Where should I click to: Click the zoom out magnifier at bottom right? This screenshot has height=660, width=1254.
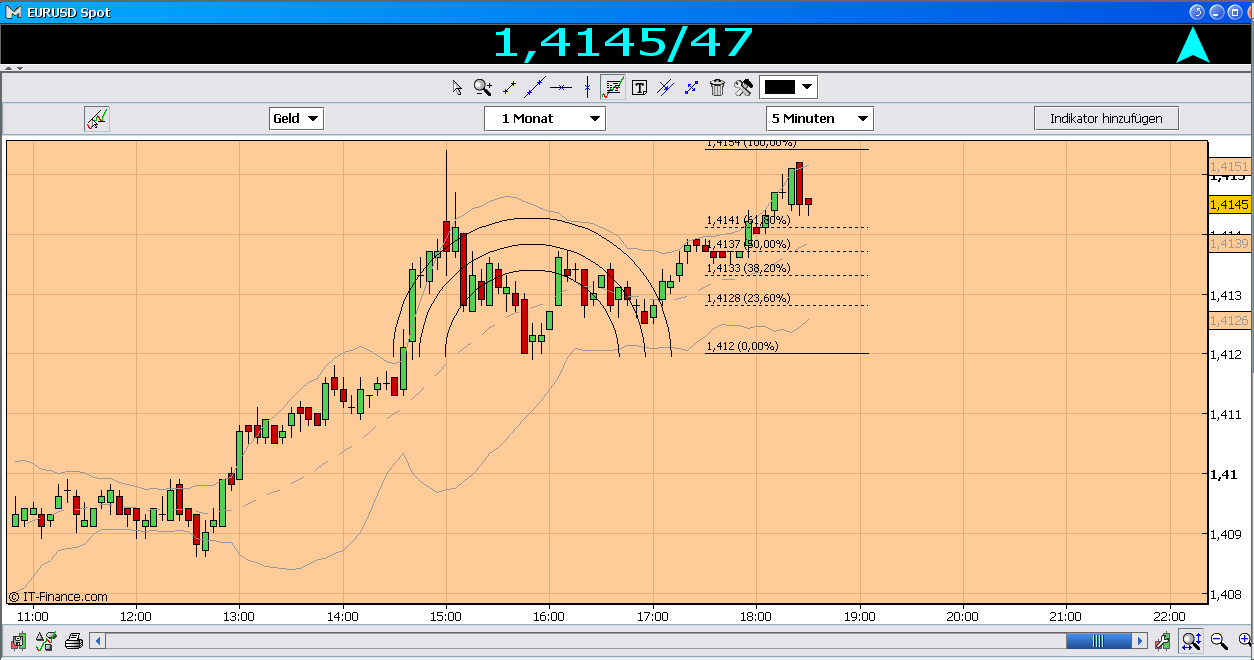pyautogui.click(x=1219, y=641)
